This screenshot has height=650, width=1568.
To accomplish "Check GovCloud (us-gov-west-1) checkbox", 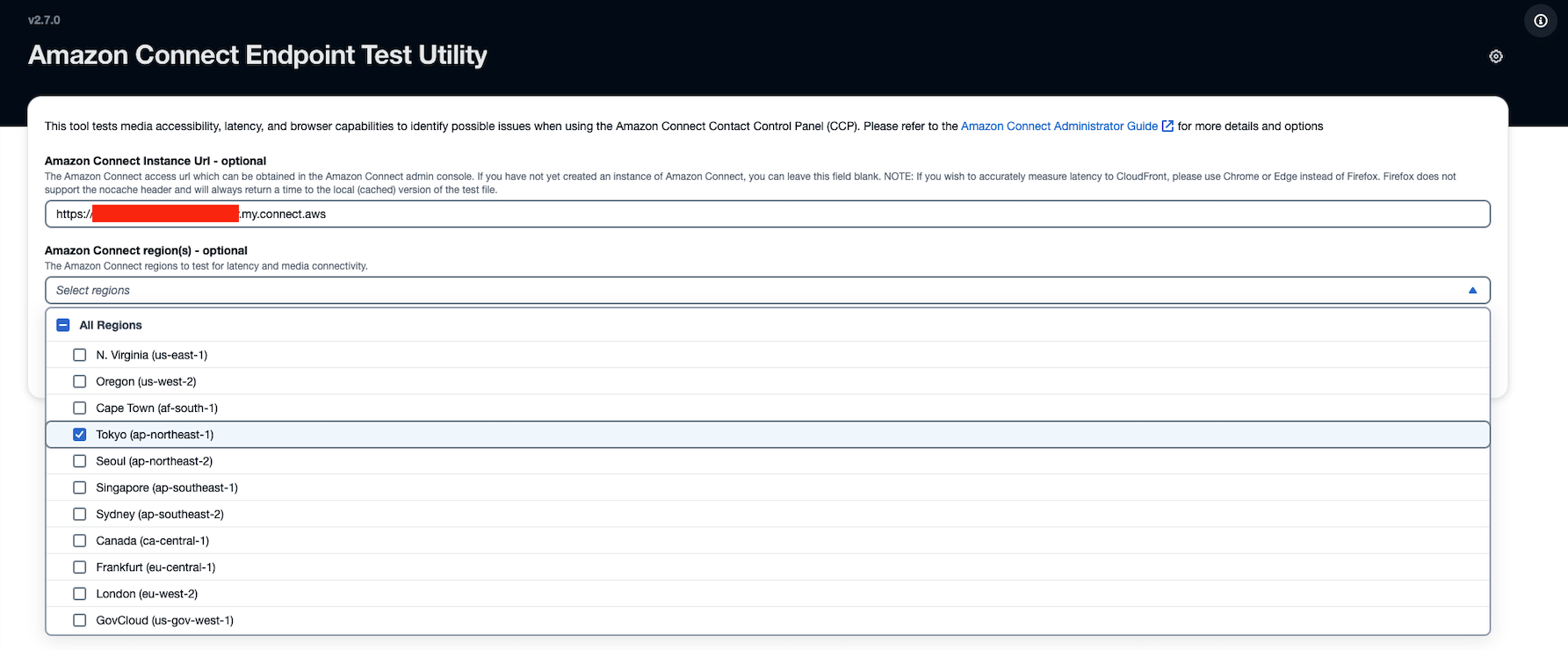I will [80, 620].
